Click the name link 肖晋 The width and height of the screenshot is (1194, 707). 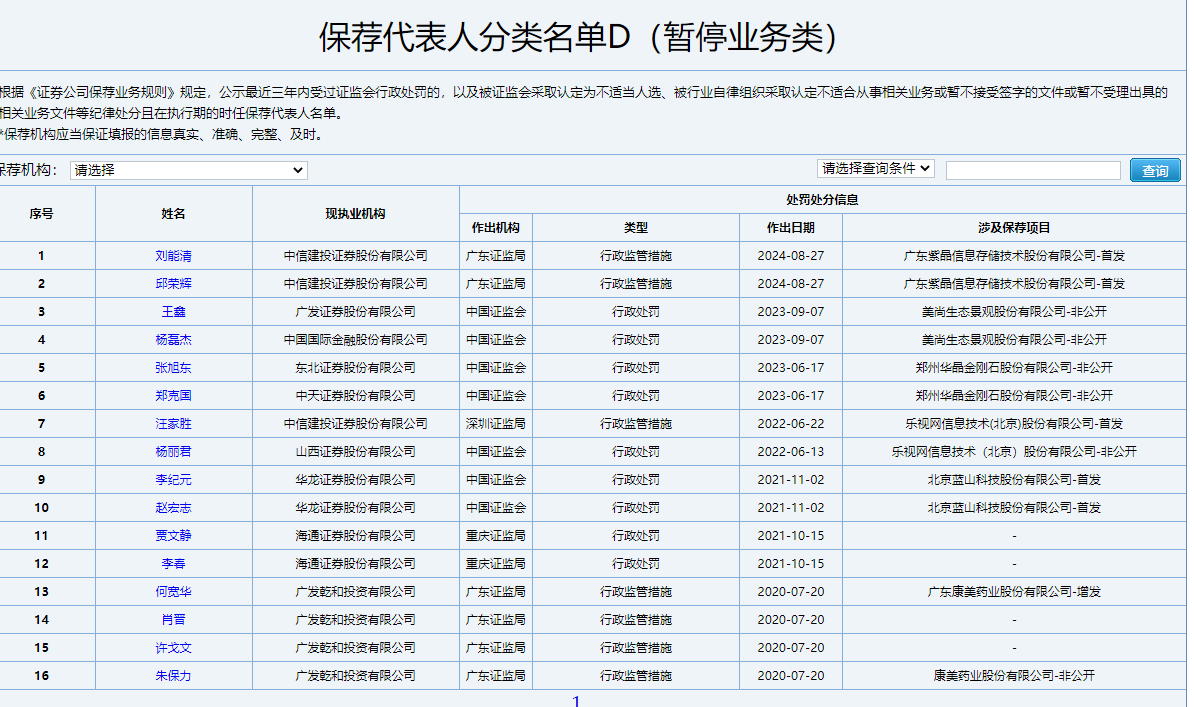(x=173, y=620)
